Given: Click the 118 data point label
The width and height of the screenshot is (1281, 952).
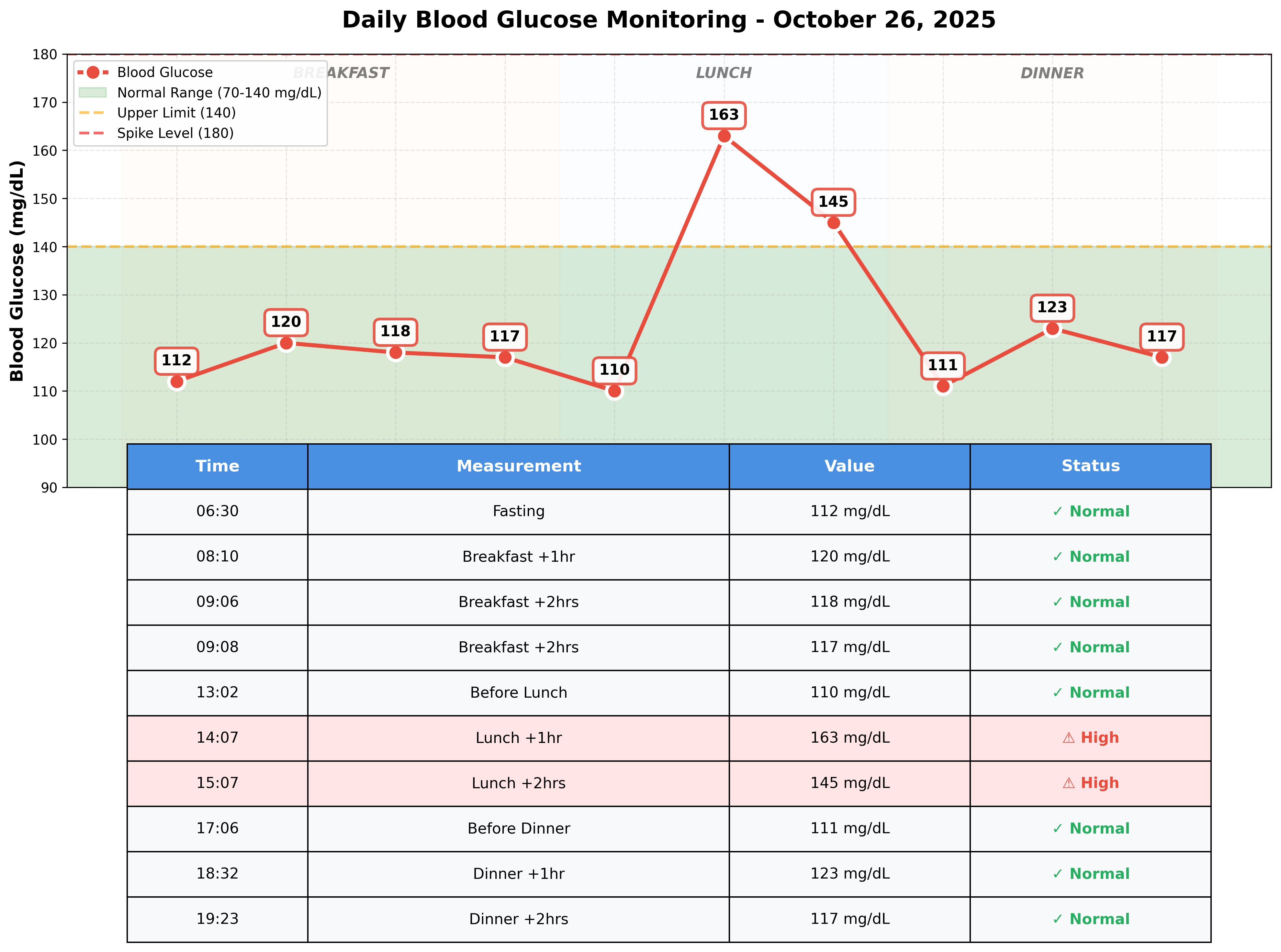Looking at the screenshot, I should tap(396, 331).
